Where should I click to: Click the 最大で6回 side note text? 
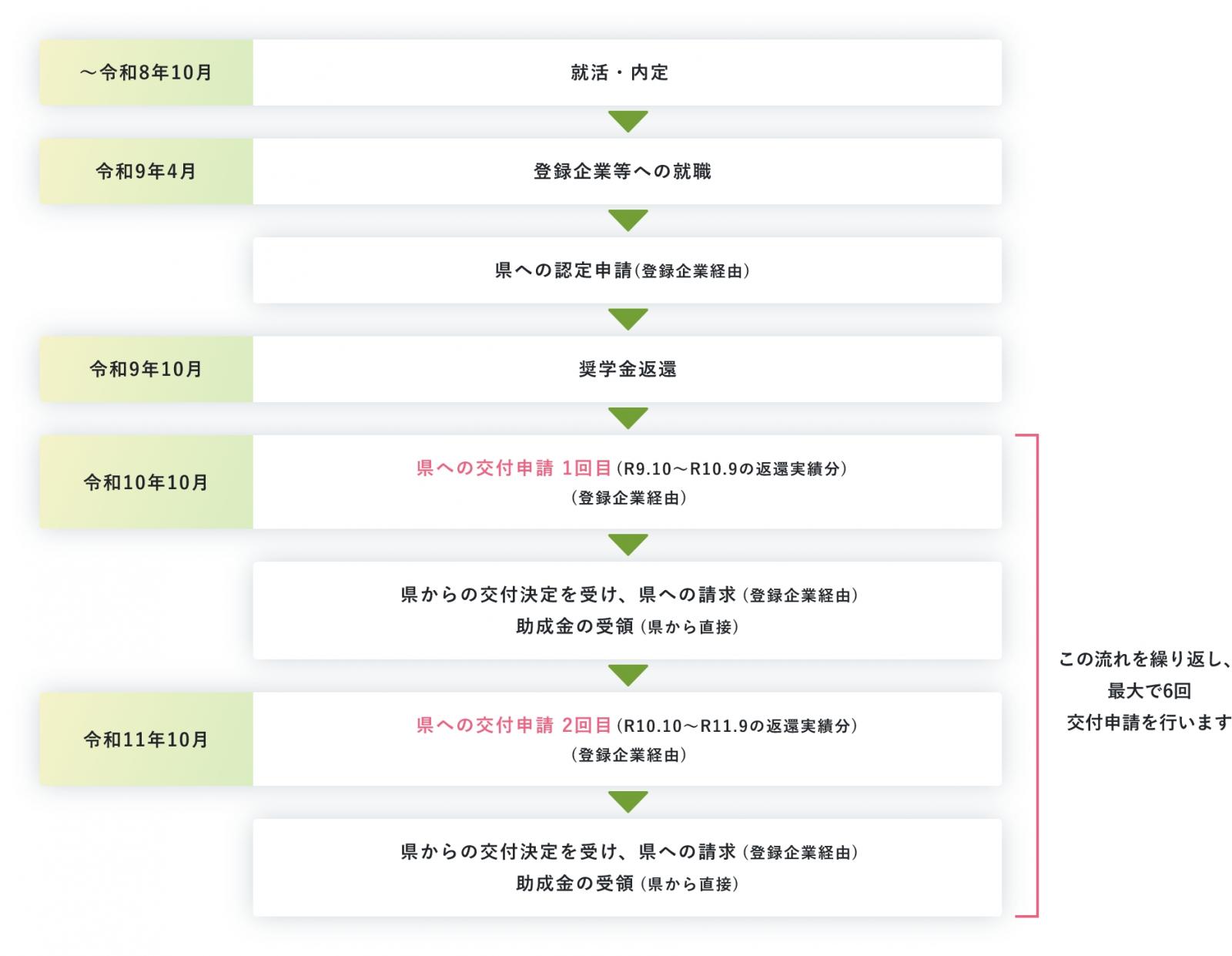tap(1149, 691)
